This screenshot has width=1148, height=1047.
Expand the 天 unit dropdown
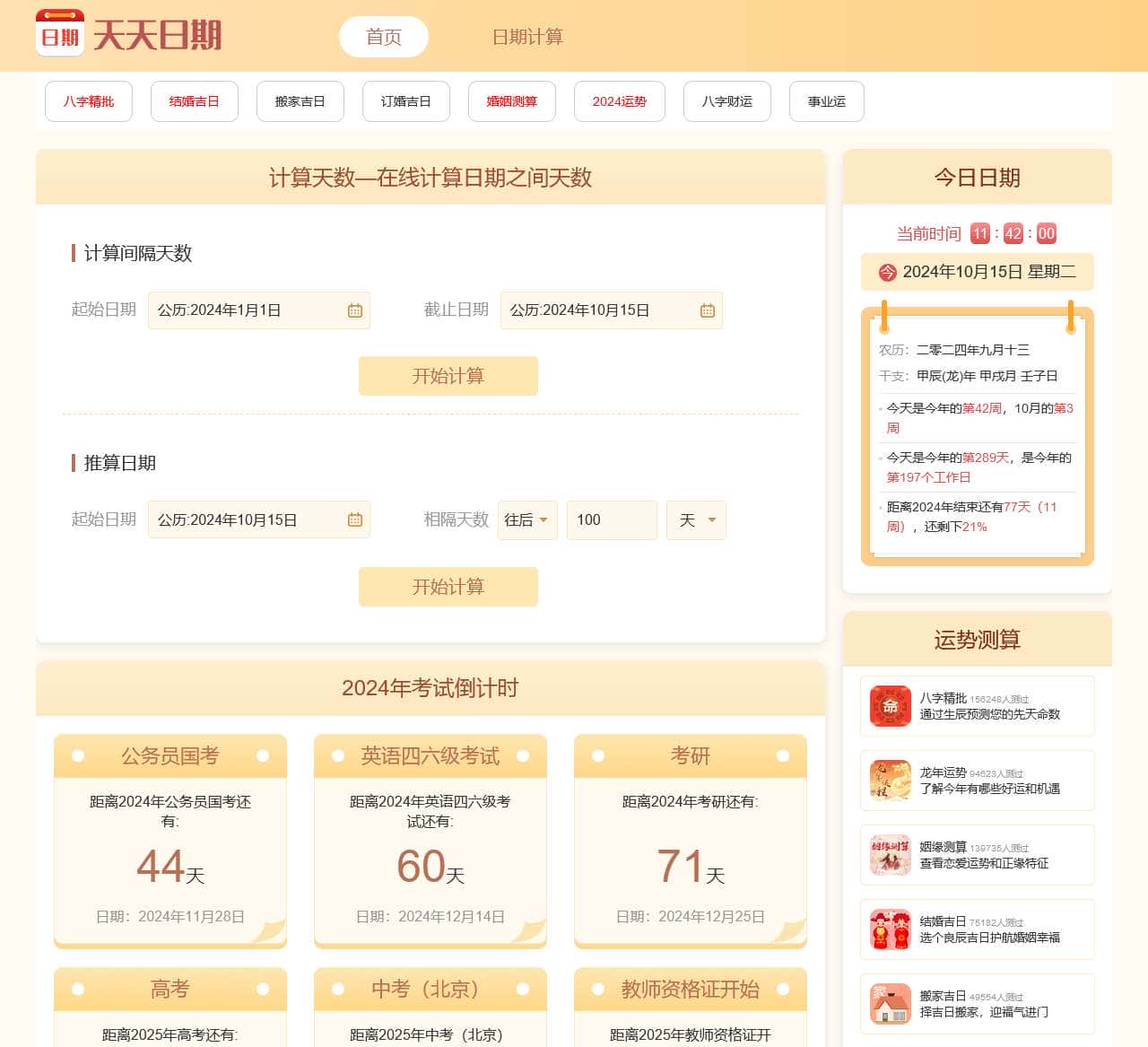click(x=696, y=519)
